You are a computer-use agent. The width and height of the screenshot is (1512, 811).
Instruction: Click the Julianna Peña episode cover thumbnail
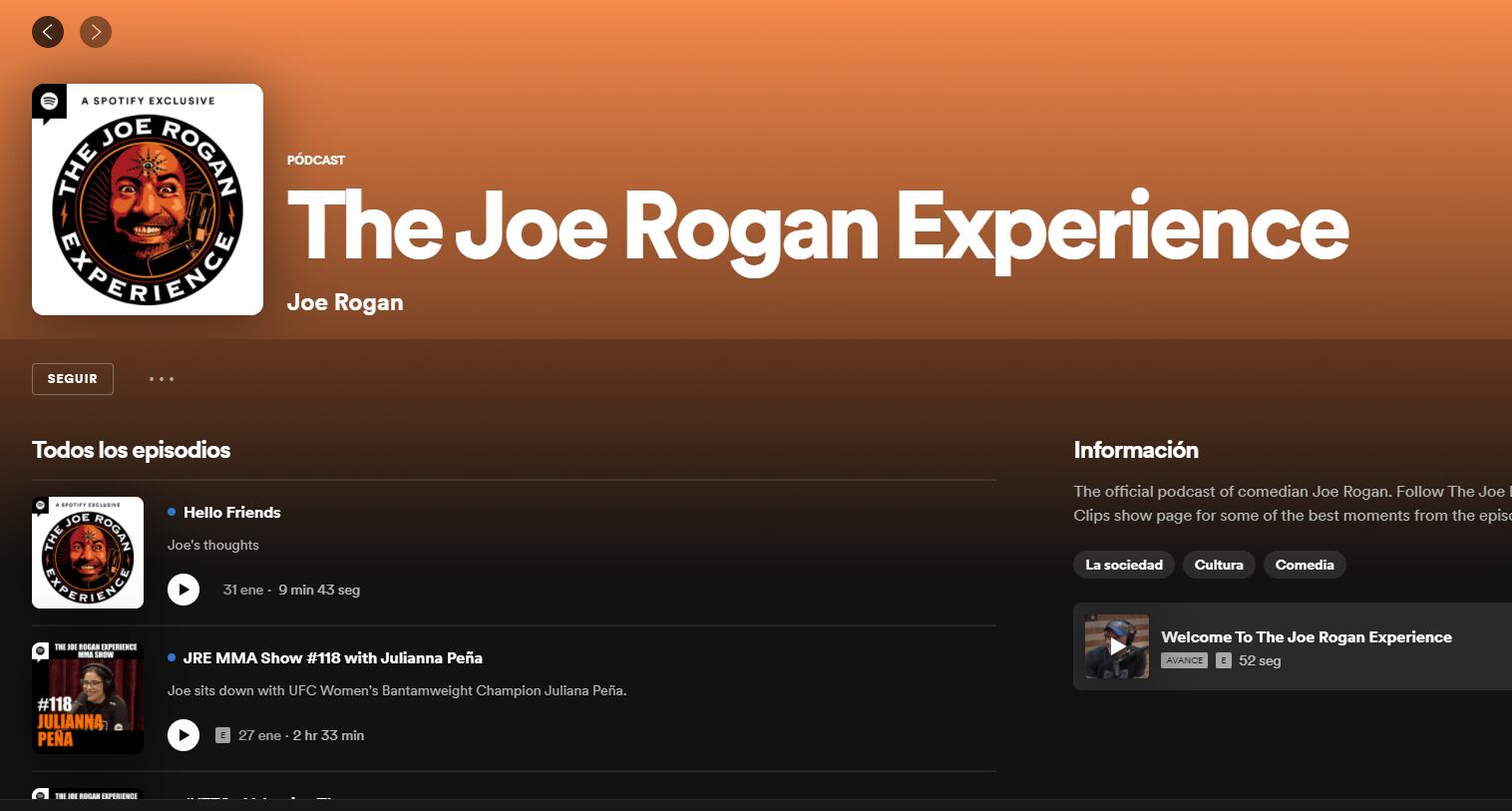click(x=88, y=697)
